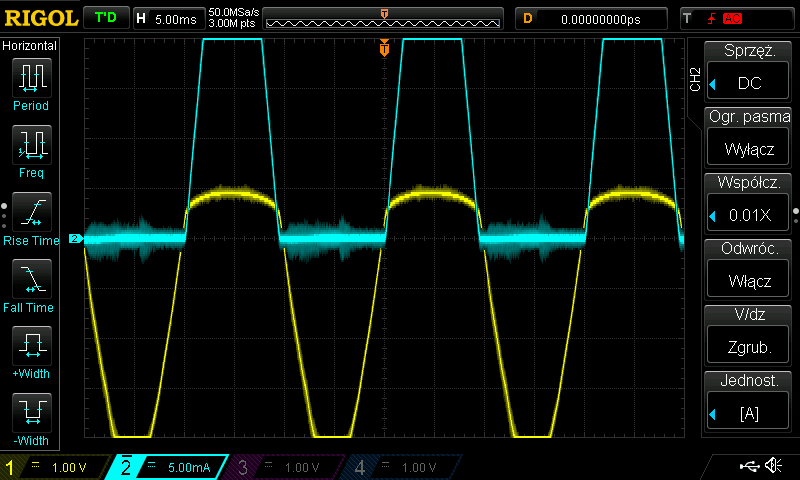Click the AC trigger coupling badge
Screen dimensions: 800x480
coord(732,19)
